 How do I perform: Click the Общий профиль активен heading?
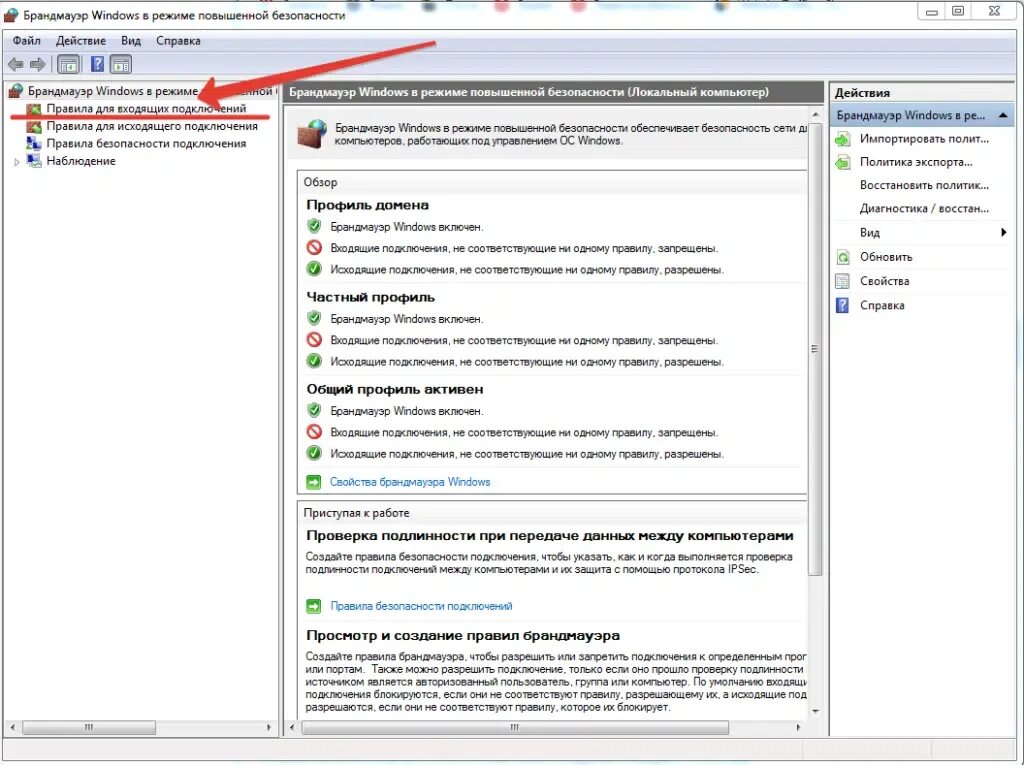[x=395, y=389]
